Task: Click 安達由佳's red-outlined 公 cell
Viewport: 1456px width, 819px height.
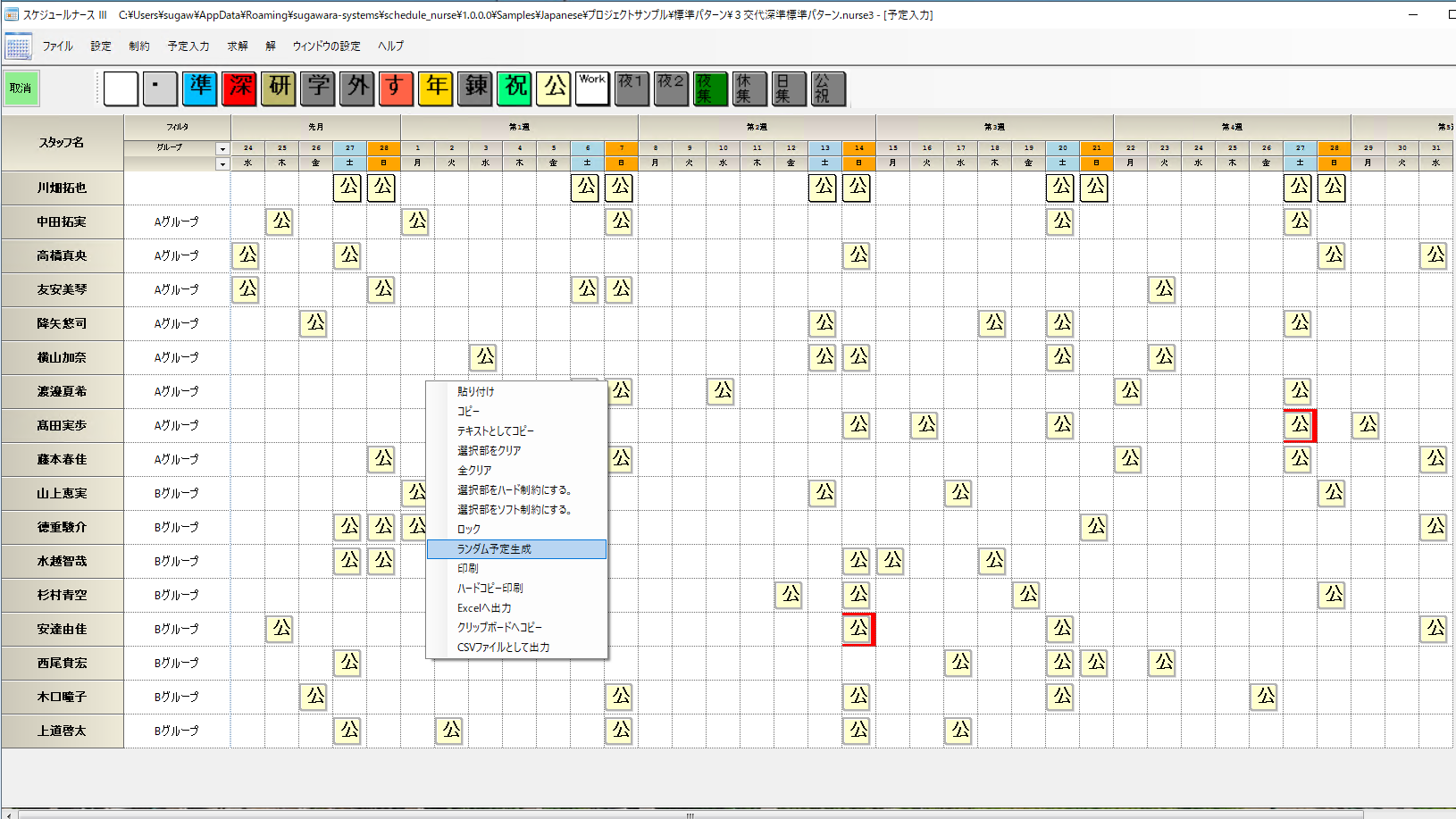Action: (858, 629)
